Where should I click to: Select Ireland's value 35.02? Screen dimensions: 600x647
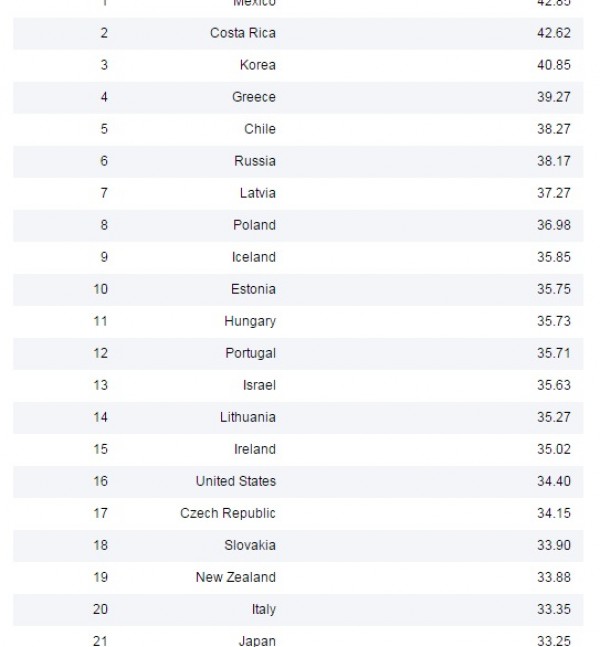[x=554, y=449]
